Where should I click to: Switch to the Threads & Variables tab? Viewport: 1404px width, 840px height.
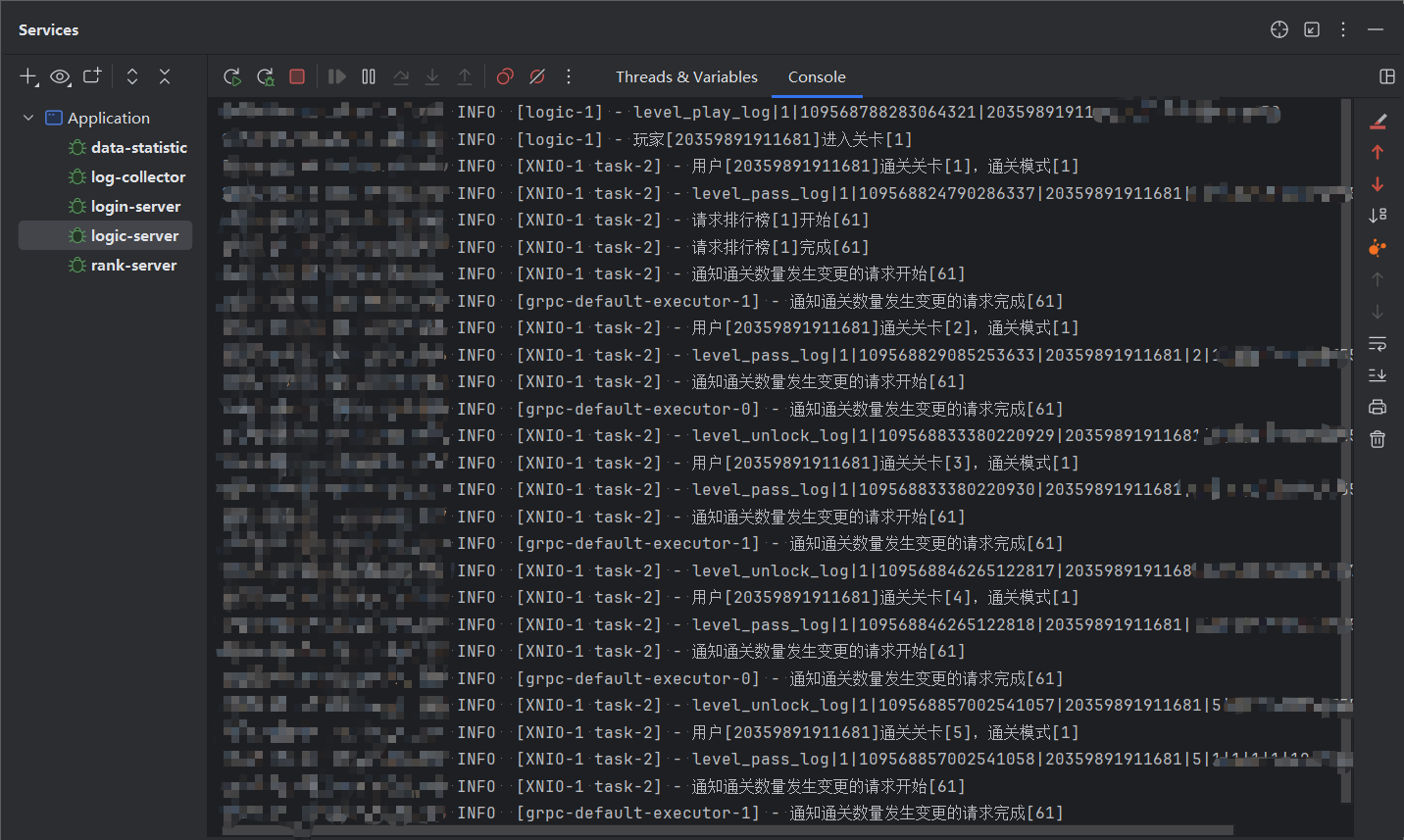[x=686, y=76]
